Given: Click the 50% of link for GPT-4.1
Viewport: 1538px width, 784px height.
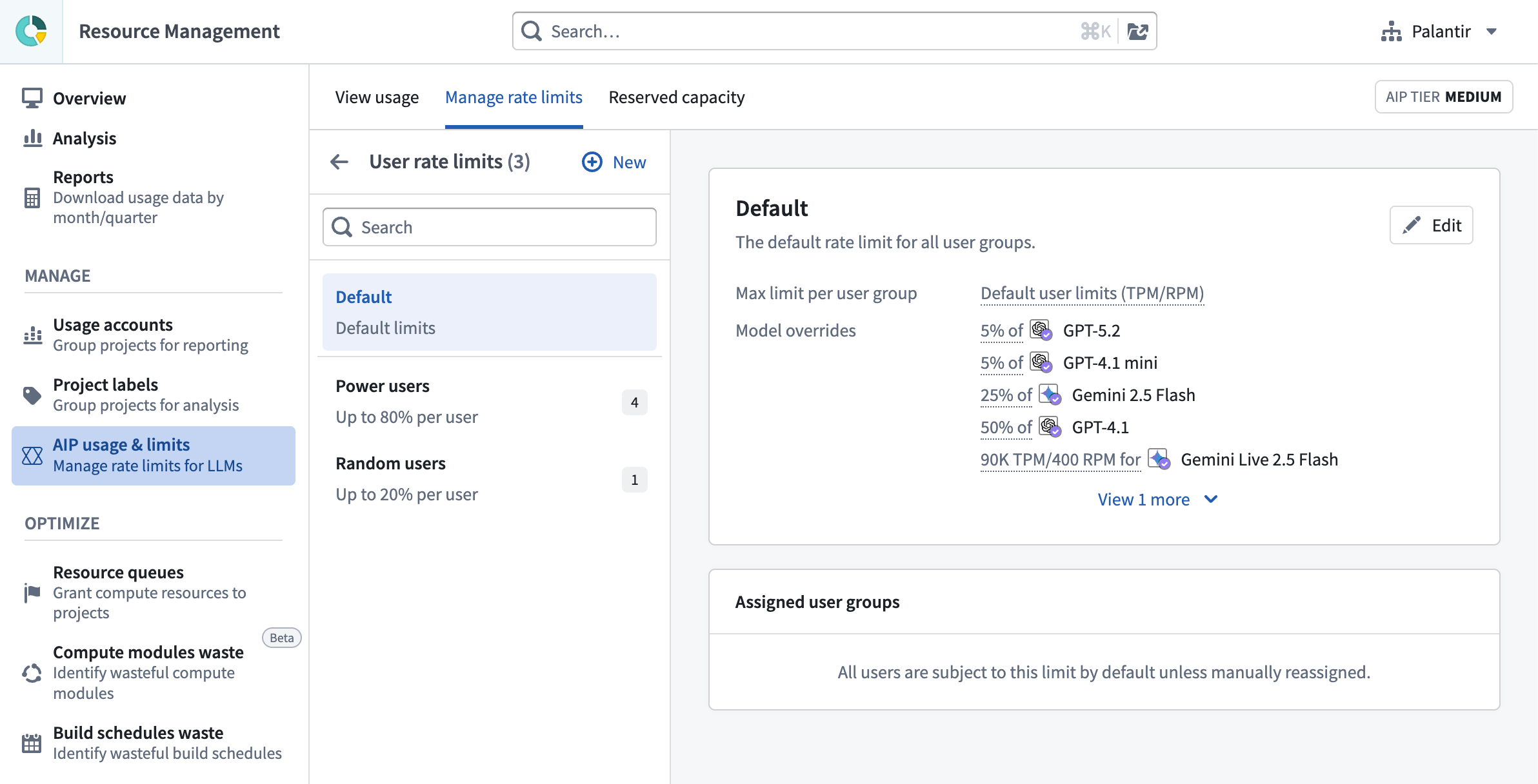Looking at the screenshot, I should click(x=1006, y=427).
